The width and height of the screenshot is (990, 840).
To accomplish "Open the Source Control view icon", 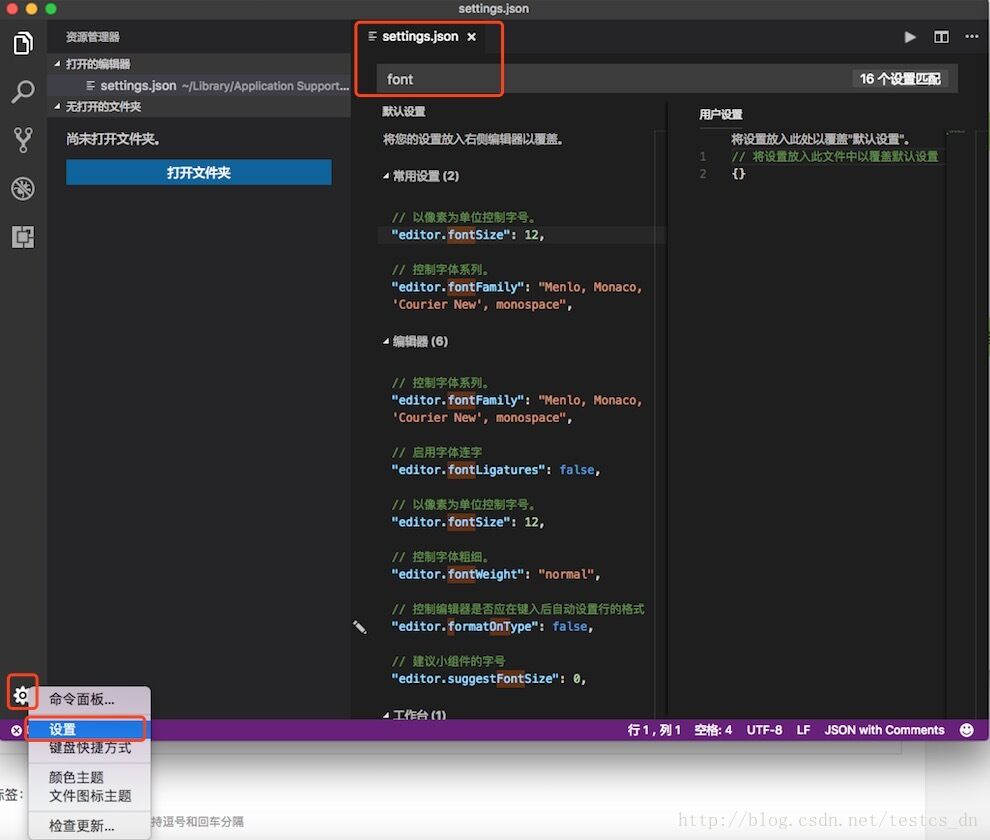I will point(22,140).
